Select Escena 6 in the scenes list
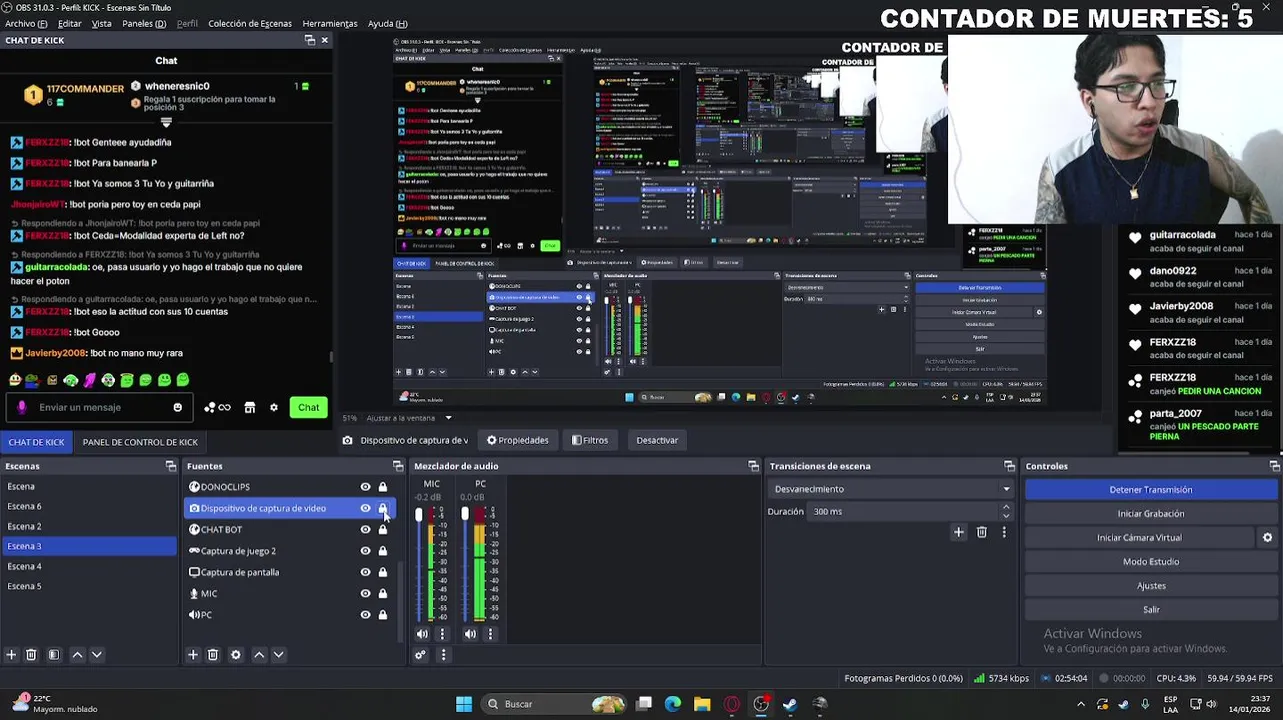 pyautogui.click(x=89, y=506)
